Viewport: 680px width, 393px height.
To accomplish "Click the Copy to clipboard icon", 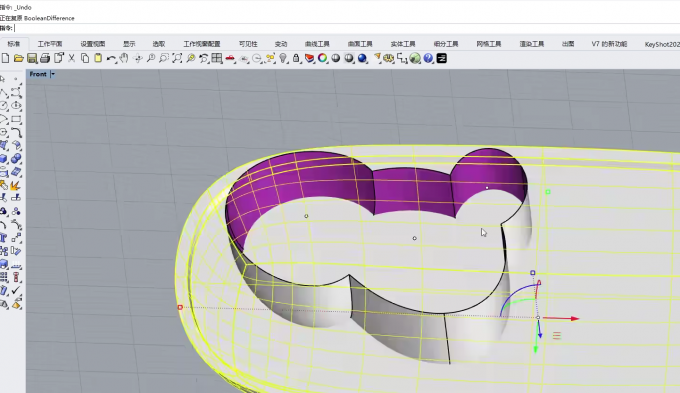I will (x=85, y=58).
